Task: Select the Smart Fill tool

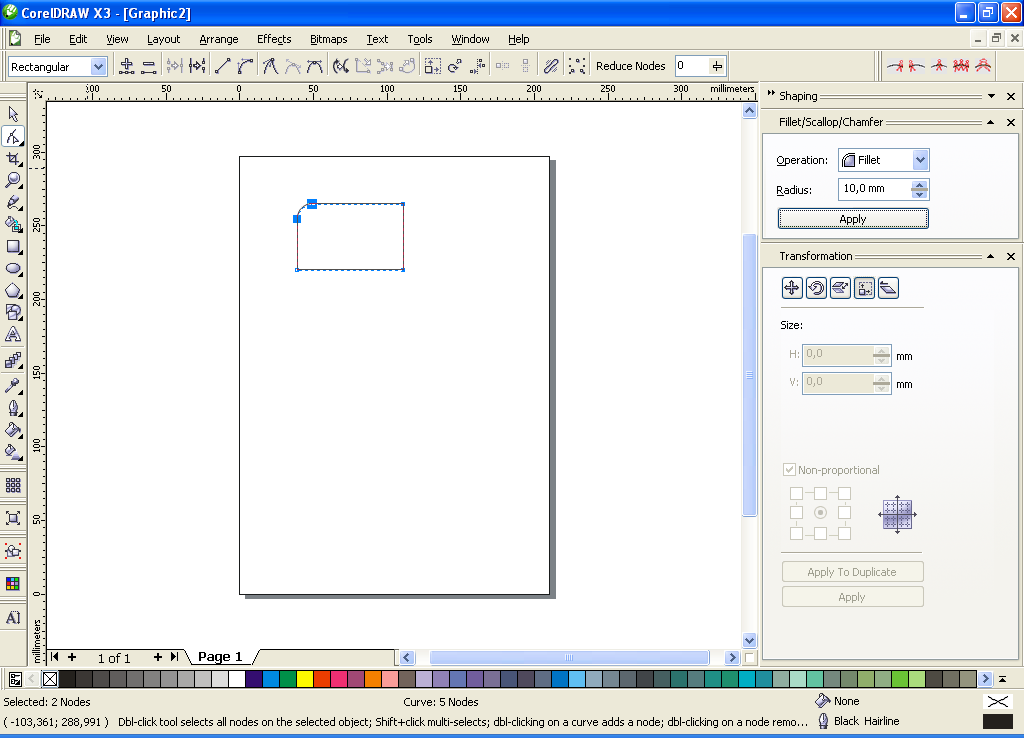Action: [x=13, y=225]
